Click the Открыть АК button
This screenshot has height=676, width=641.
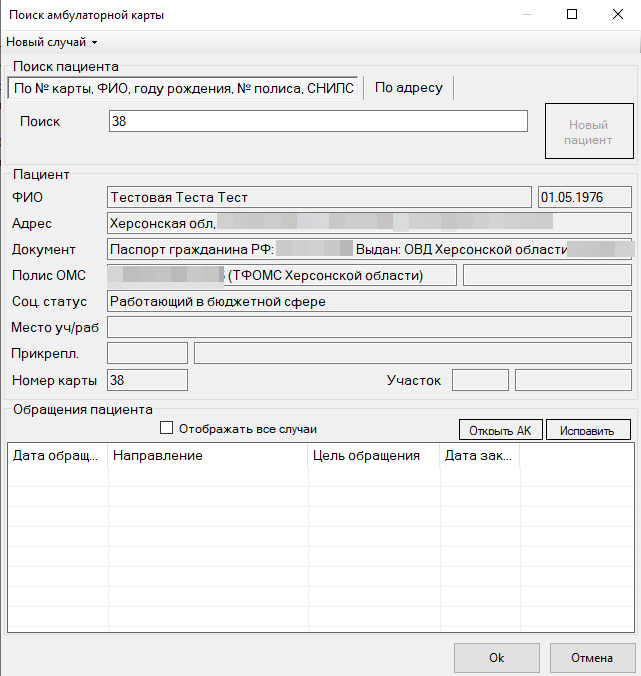(500, 430)
